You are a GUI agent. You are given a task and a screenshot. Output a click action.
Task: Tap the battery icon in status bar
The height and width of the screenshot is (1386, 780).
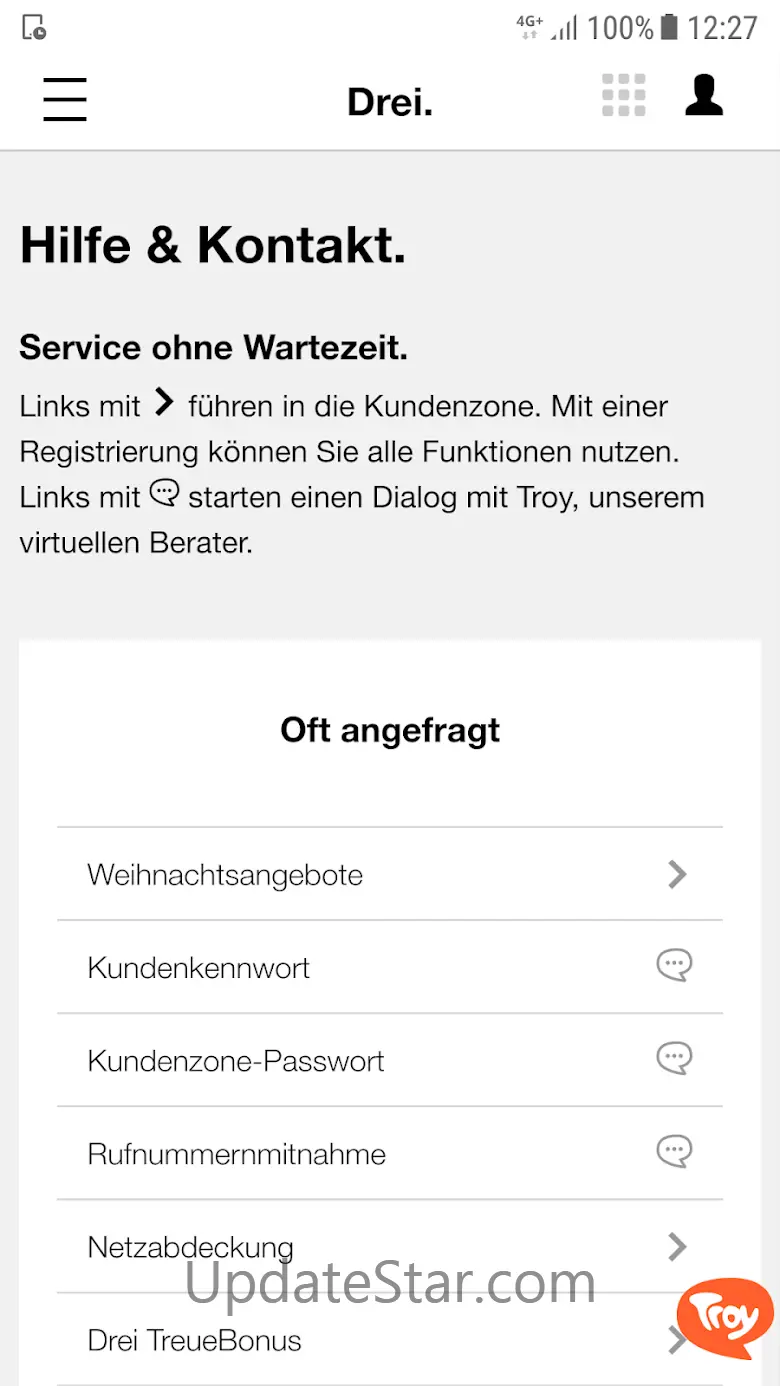[669, 28]
